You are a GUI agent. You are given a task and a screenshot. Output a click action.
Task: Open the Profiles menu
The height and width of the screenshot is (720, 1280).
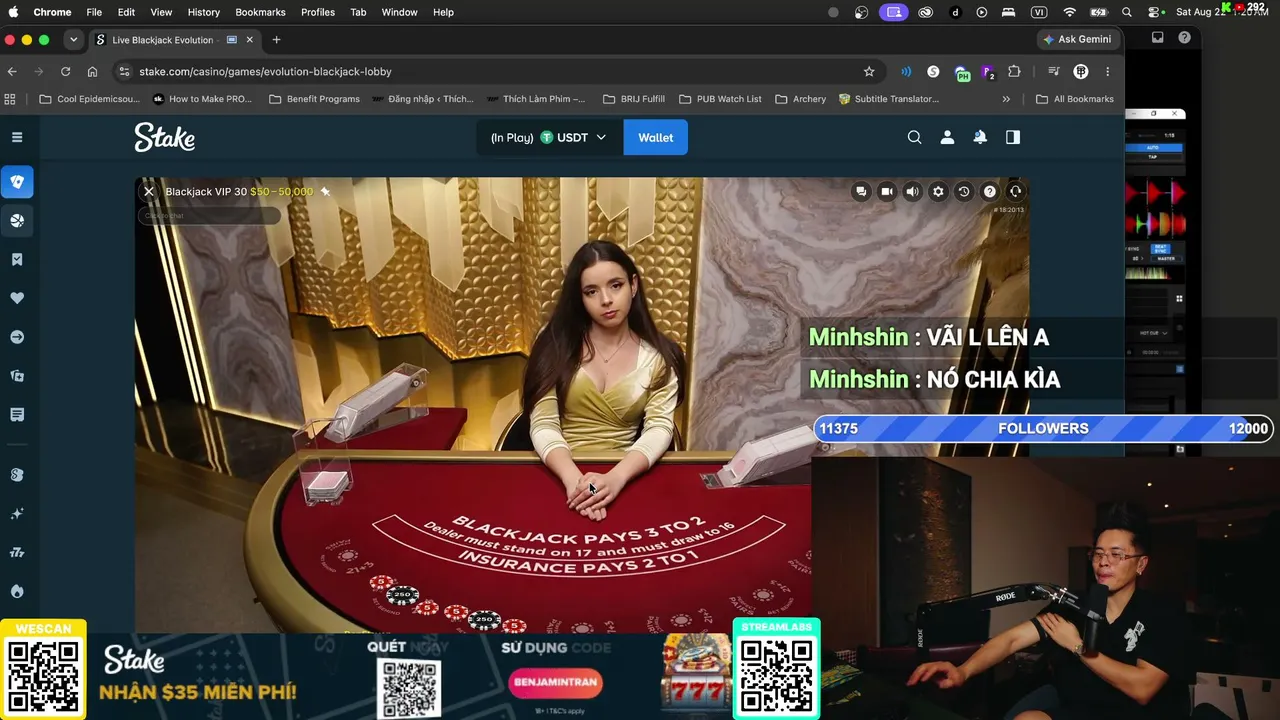(318, 12)
